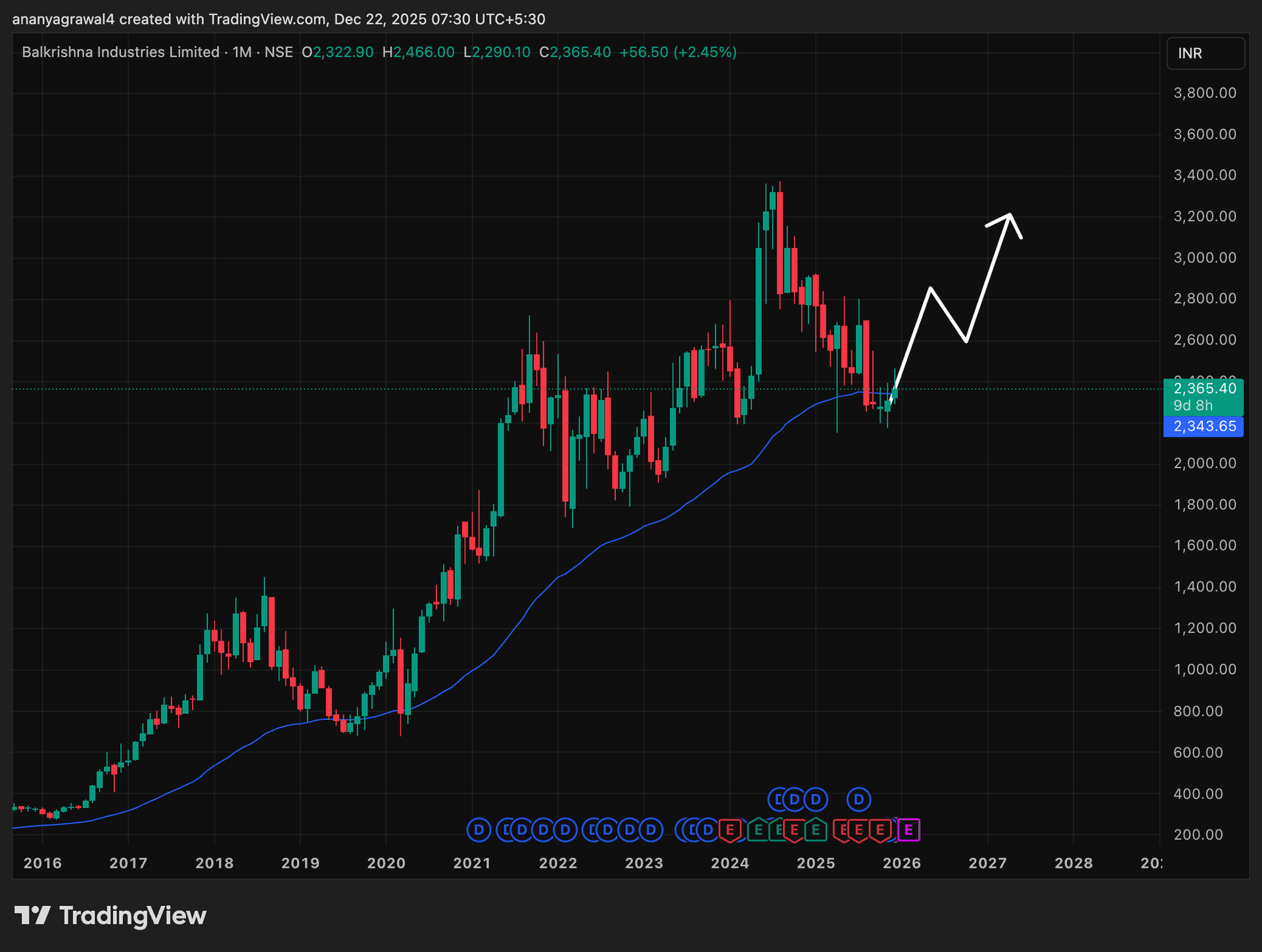The width and height of the screenshot is (1262, 952).
Task: Click the purple upcoming earnings E marker
Action: point(908,830)
